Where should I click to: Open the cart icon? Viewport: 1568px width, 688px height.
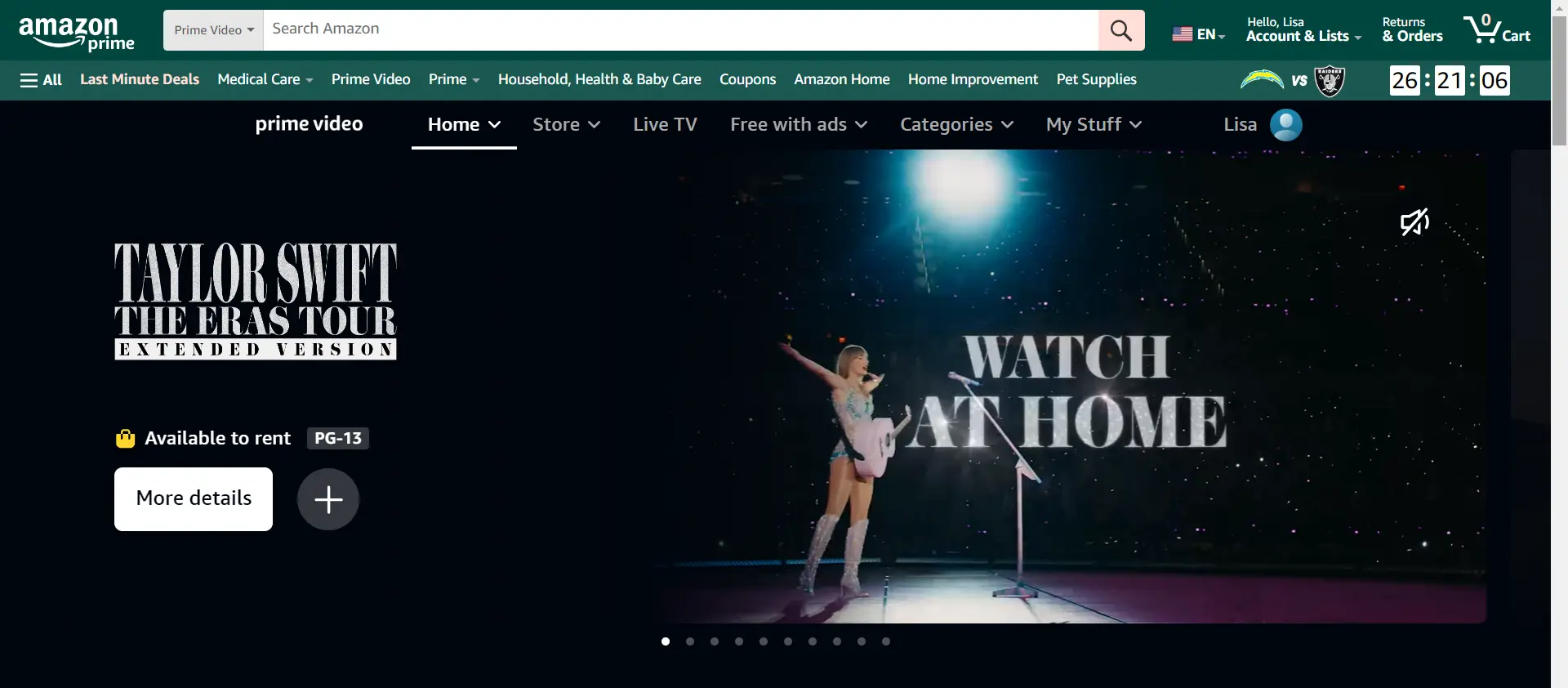tap(1497, 29)
